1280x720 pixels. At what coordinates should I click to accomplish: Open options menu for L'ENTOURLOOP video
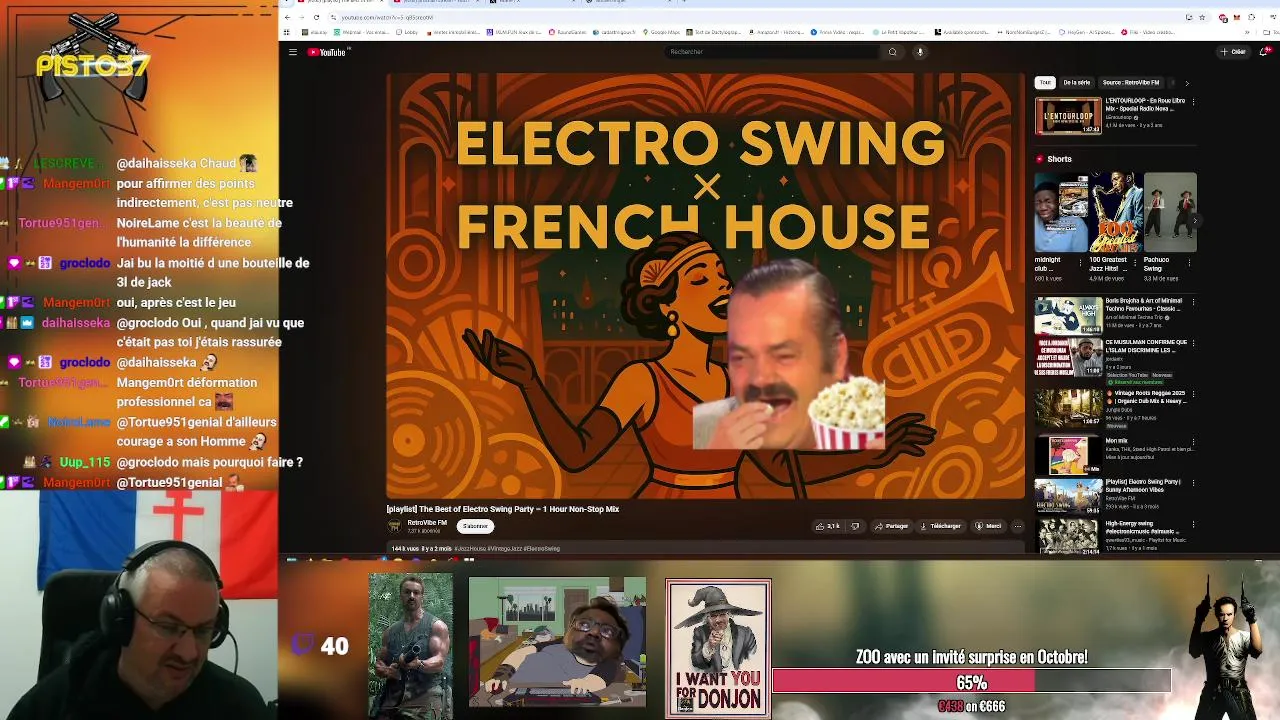[x=1193, y=102]
